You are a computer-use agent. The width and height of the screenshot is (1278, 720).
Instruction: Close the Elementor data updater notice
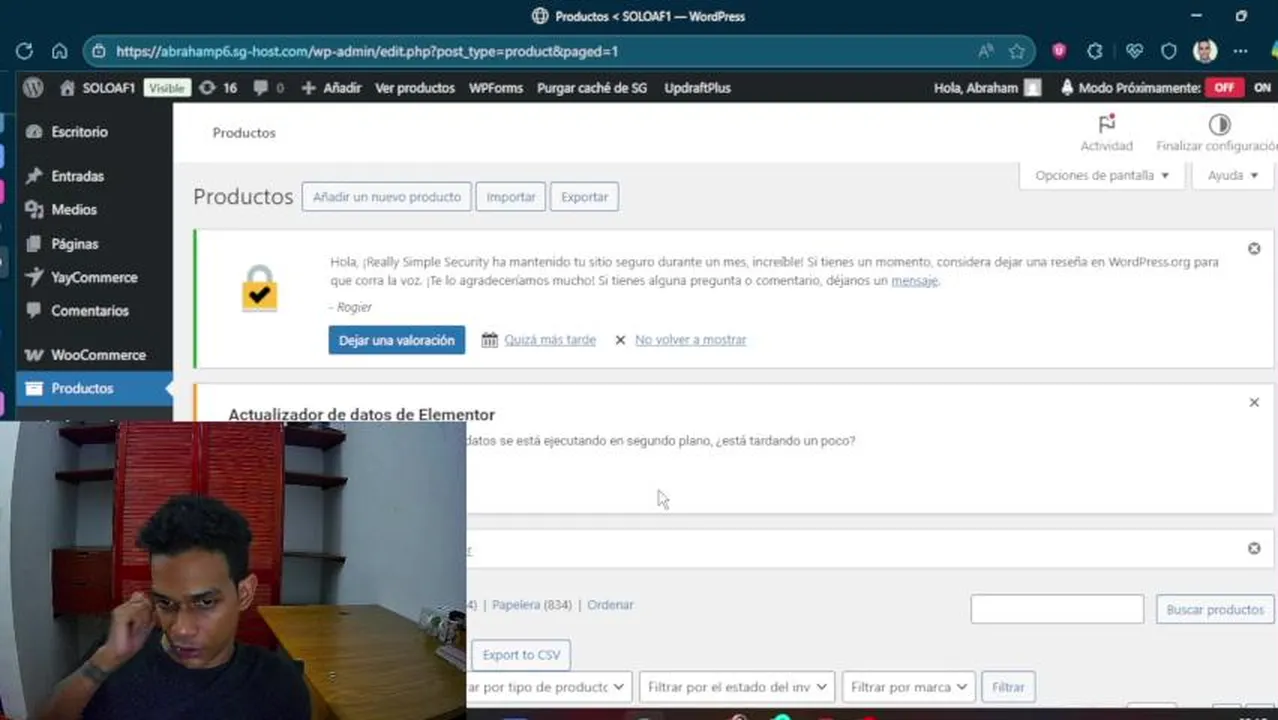click(1254, 402)
